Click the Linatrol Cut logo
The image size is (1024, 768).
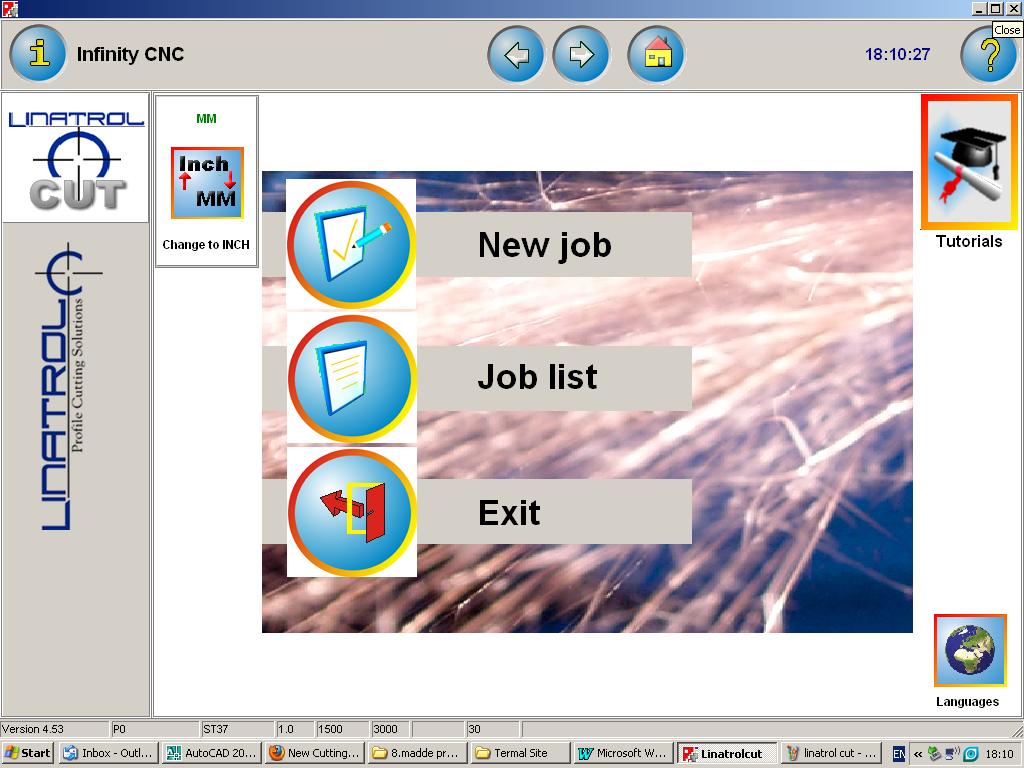click(76, 158)
